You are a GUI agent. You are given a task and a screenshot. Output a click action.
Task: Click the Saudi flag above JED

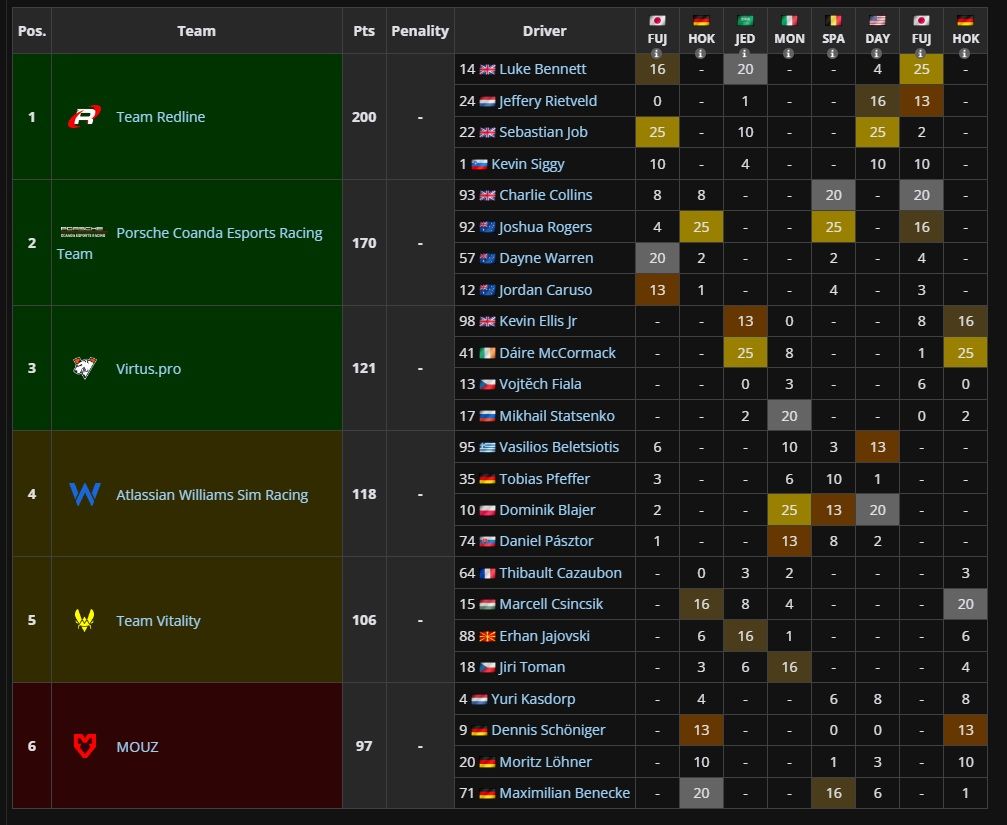click(745, 21)
